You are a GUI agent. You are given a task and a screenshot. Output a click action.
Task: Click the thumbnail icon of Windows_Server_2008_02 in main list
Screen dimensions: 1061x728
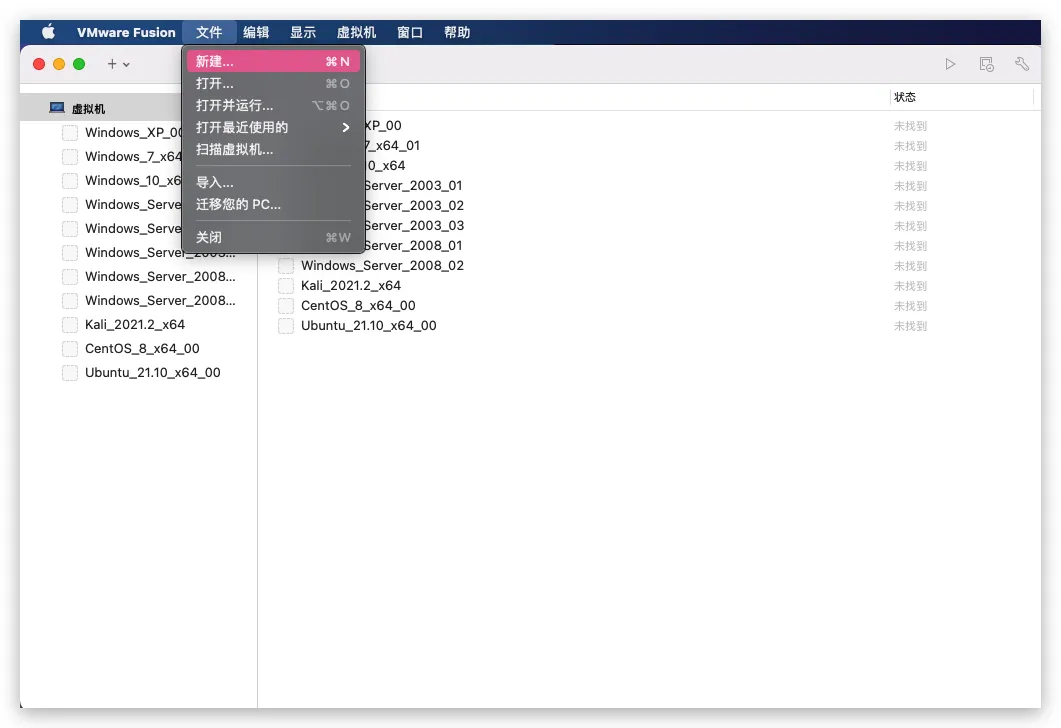(x=286, y=266)
